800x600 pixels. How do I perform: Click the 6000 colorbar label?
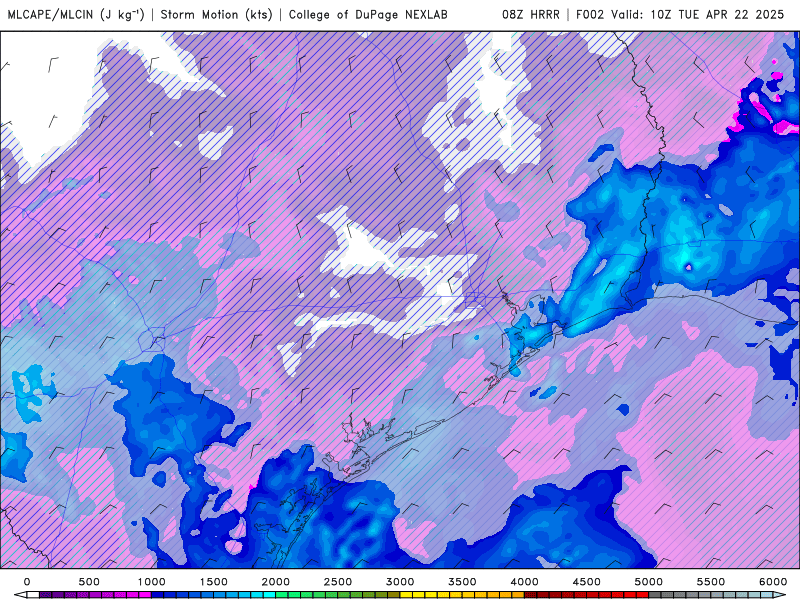click(x=773, y=582)
